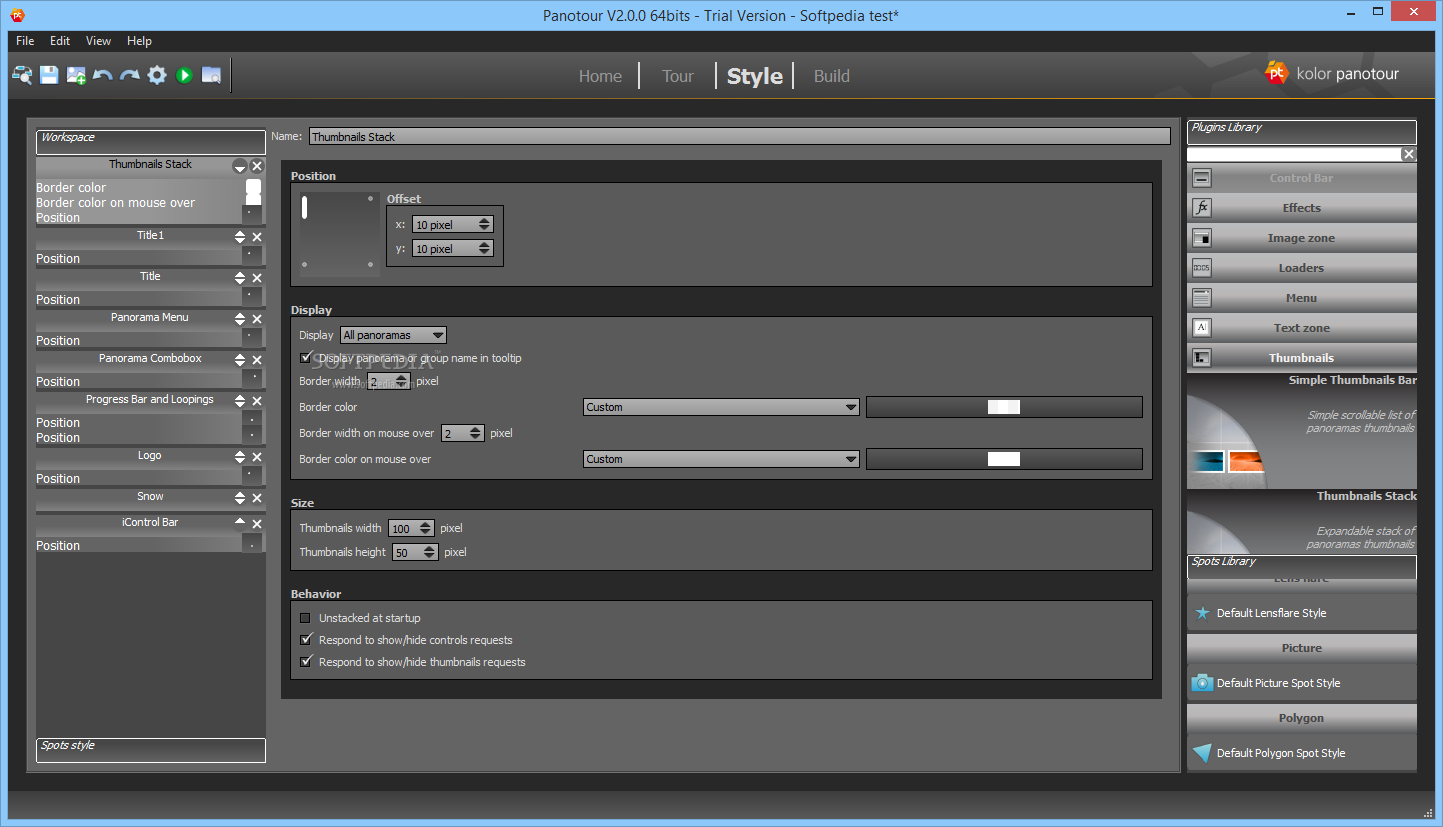1443x827 pixels.
Task: Expand the Loaders plugin category
Action: click(1302, 268)
